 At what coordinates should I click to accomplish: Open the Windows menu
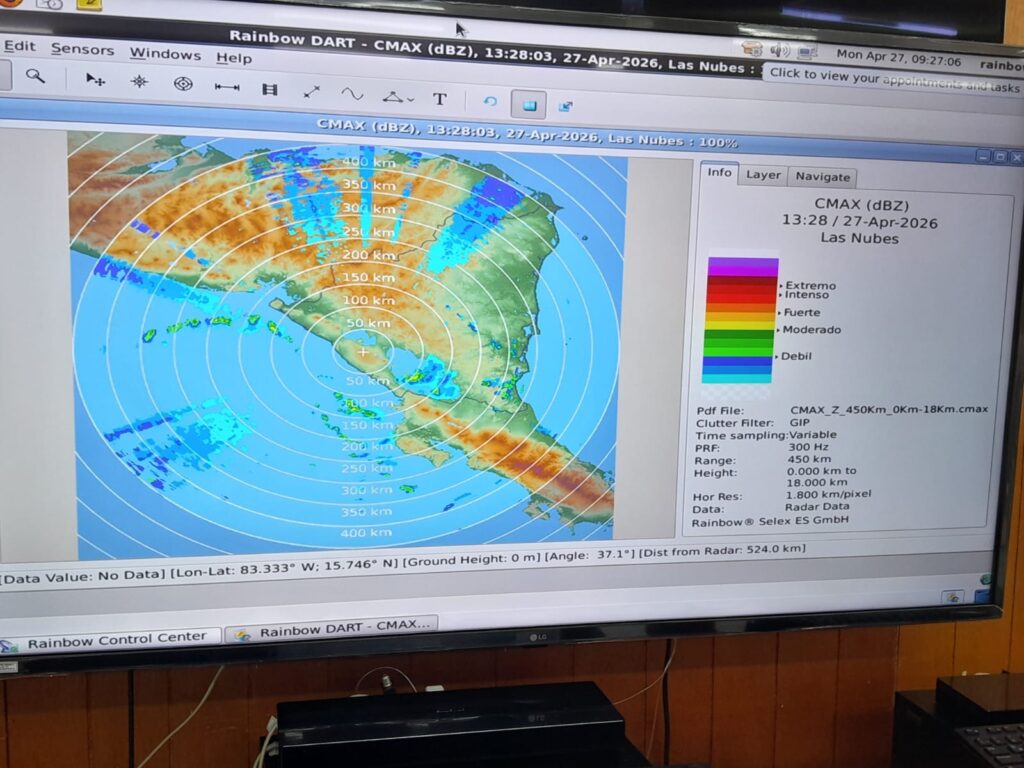pos(165,54)
